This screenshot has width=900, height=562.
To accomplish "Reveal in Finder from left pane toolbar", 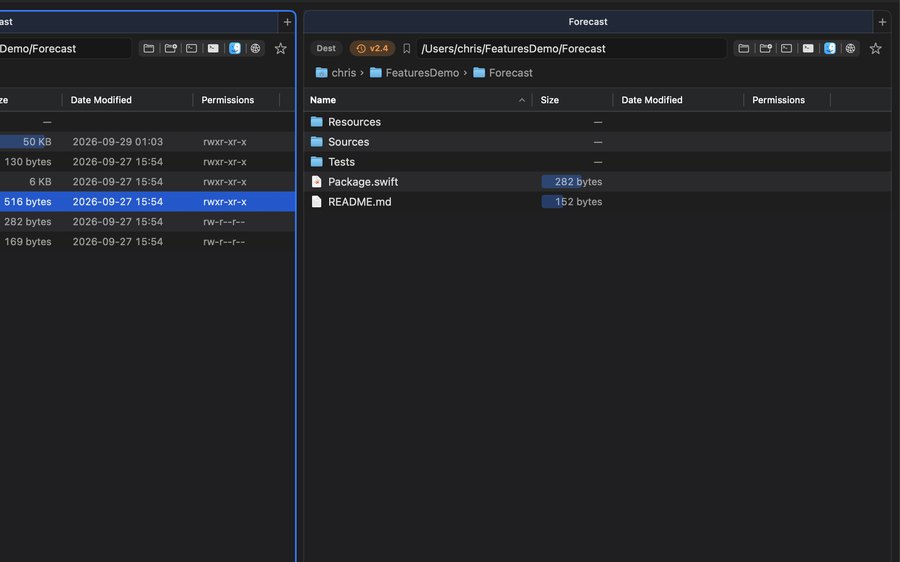I will (235, 48).
